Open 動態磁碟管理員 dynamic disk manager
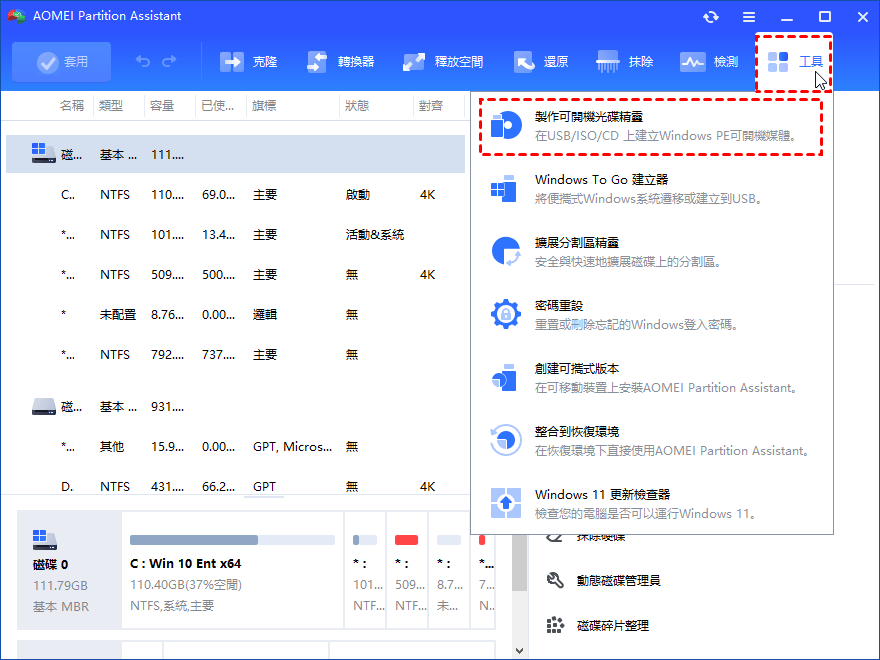 [618, 580]
